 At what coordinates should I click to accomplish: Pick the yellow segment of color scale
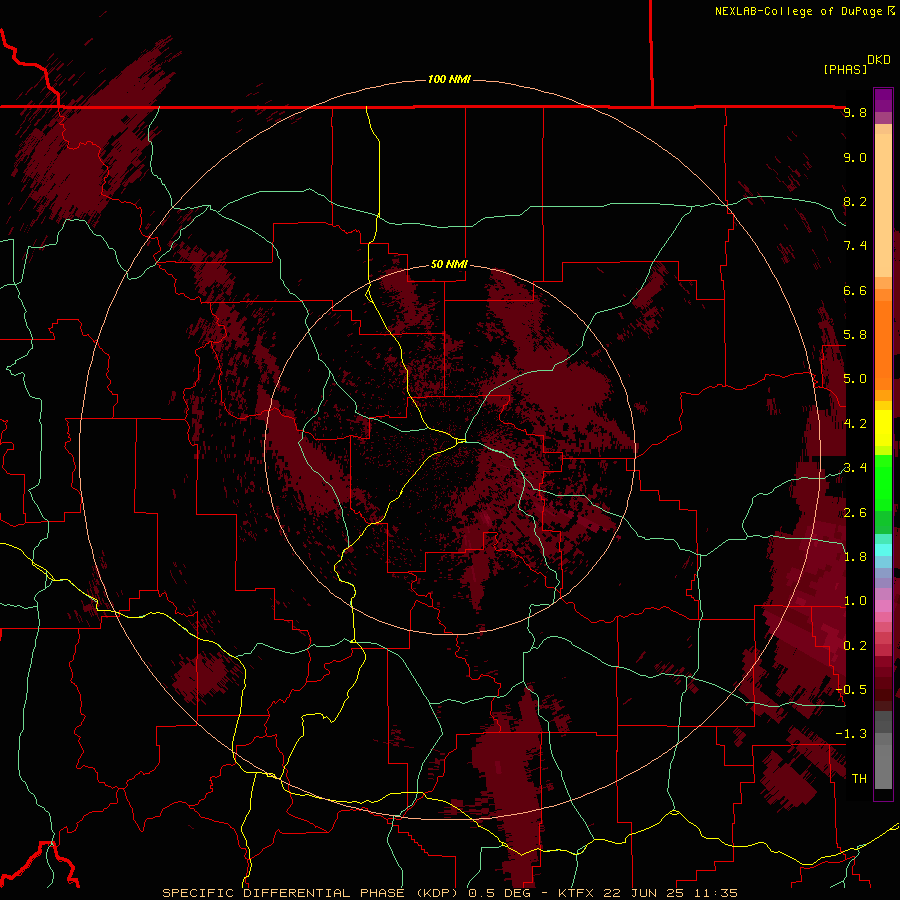(x=883, y=428)
